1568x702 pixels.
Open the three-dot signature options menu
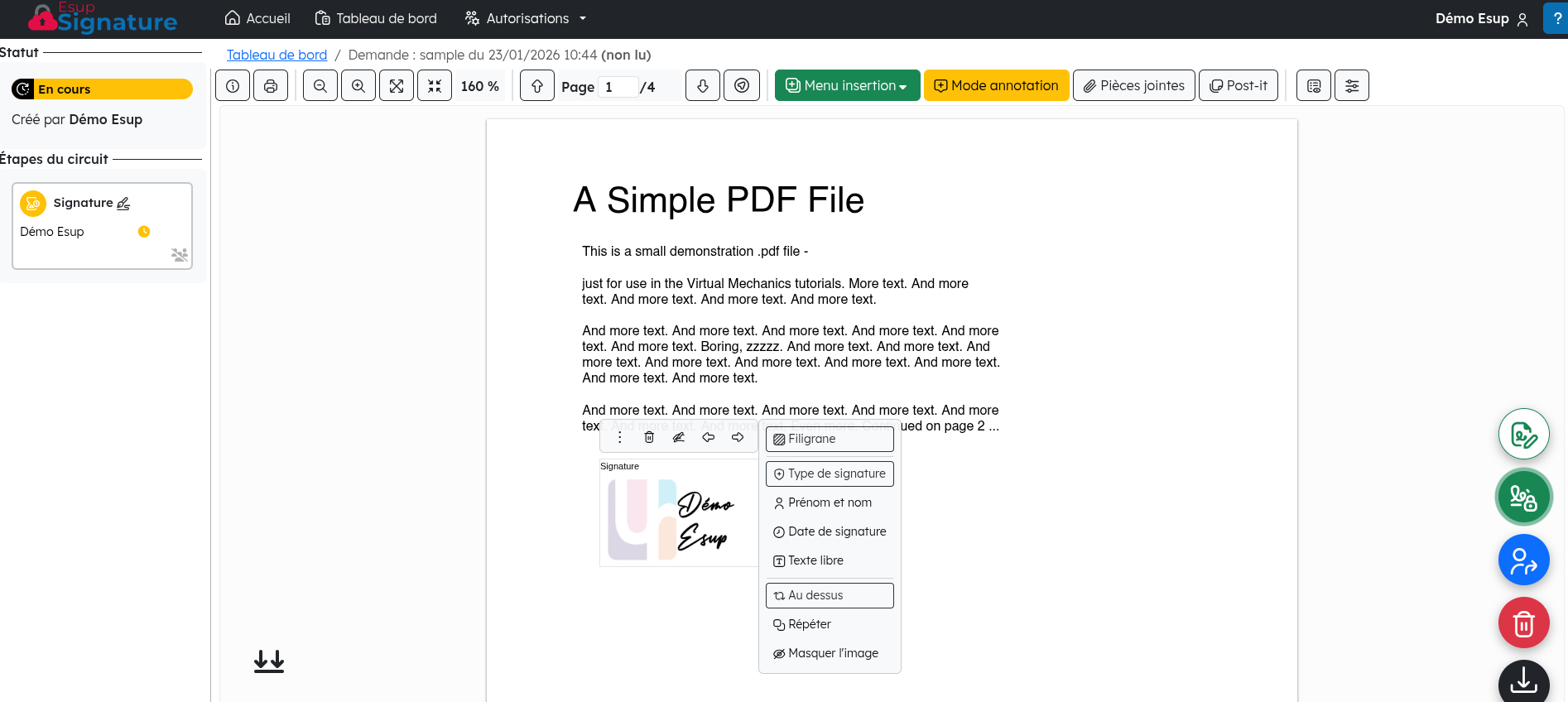pyautogui.click(x=619, y=438)
